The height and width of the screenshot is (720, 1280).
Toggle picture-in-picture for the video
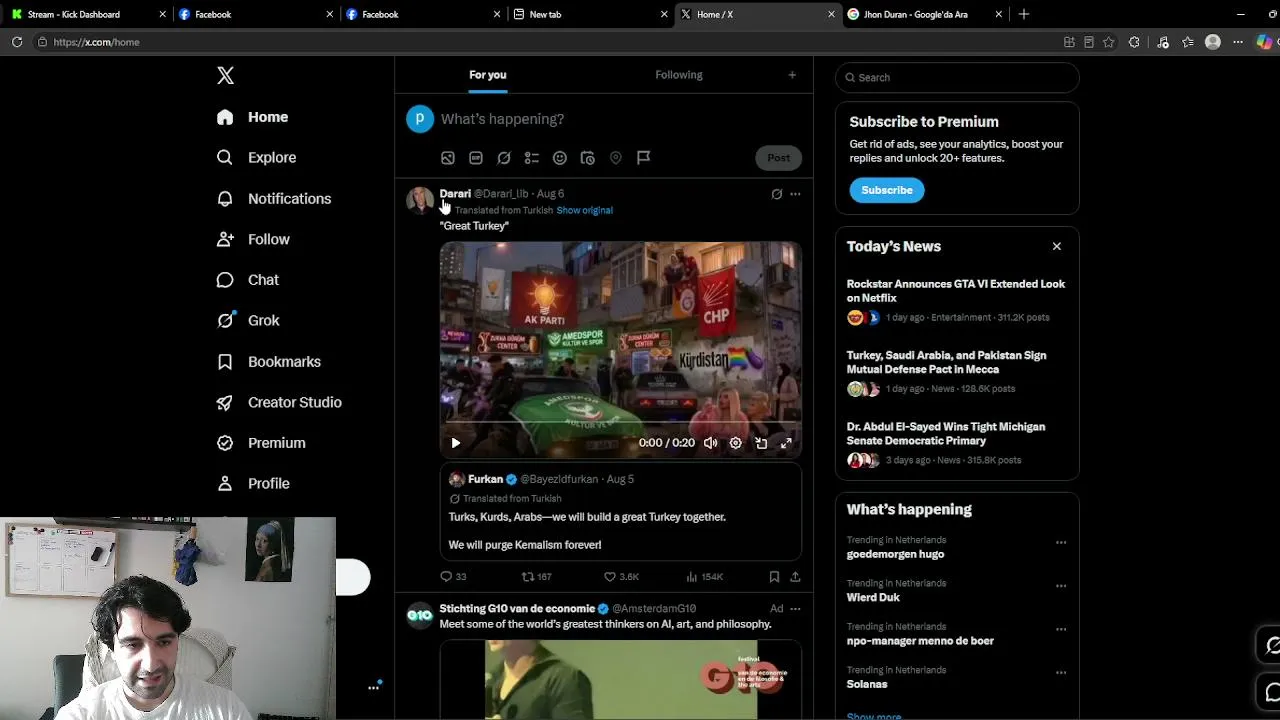pyautogui.click(x=761, y=443)
